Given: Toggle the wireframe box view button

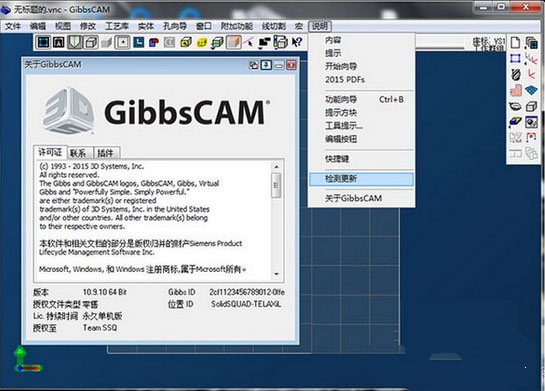Looking at the screenshot, I should [x=91, y=42].
